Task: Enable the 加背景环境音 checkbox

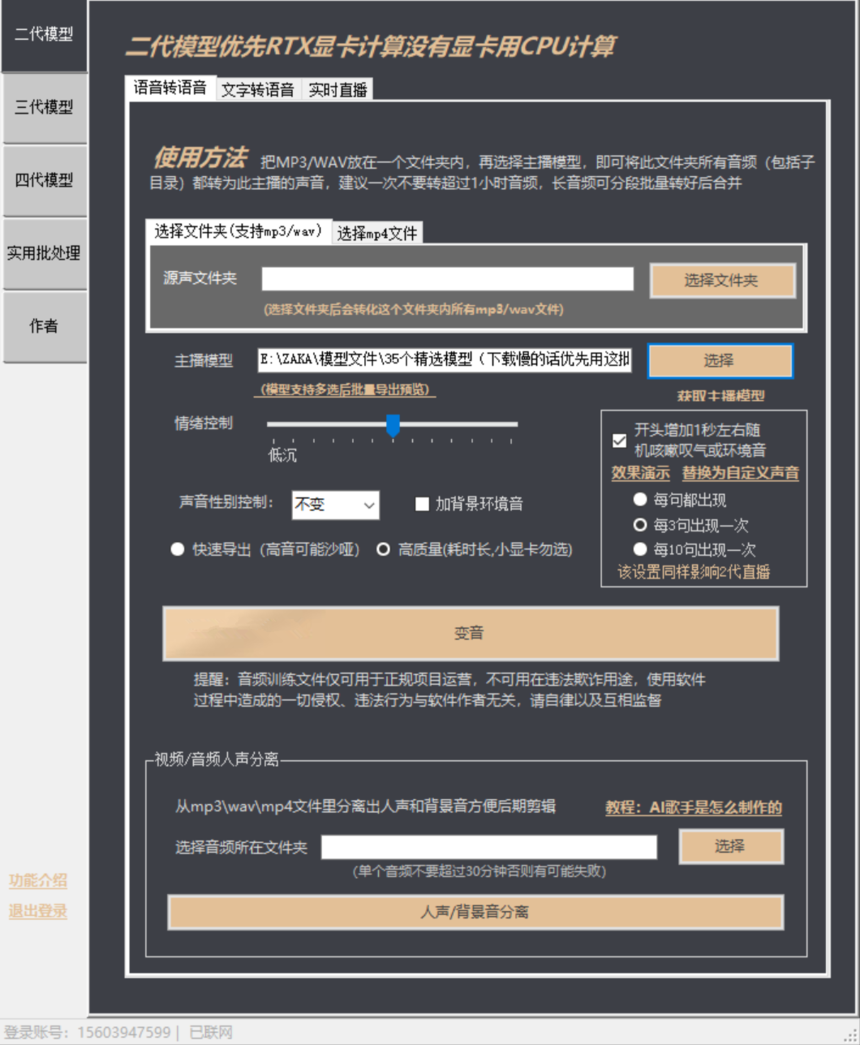Action: tap(422, 505)
